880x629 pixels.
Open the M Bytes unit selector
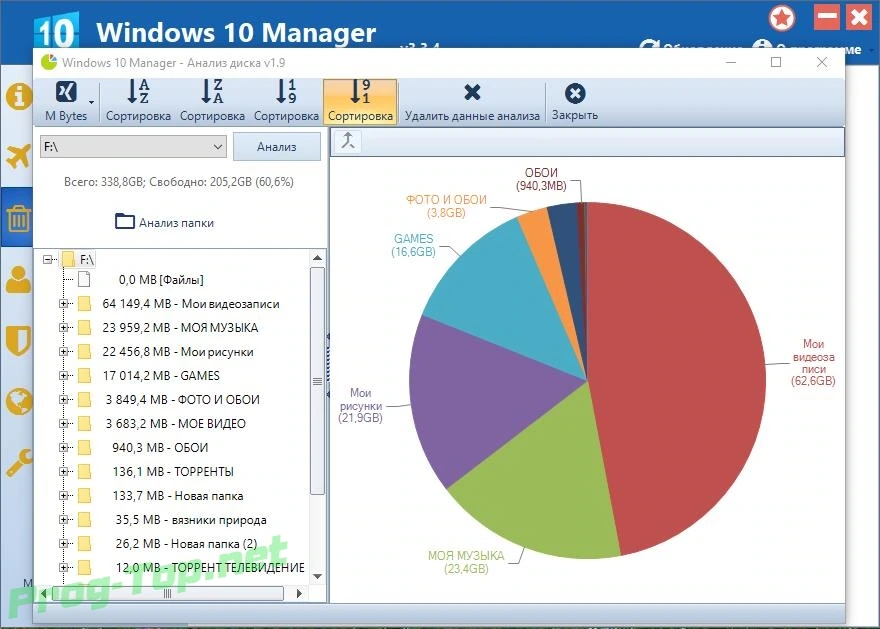[x=66, y=102]
